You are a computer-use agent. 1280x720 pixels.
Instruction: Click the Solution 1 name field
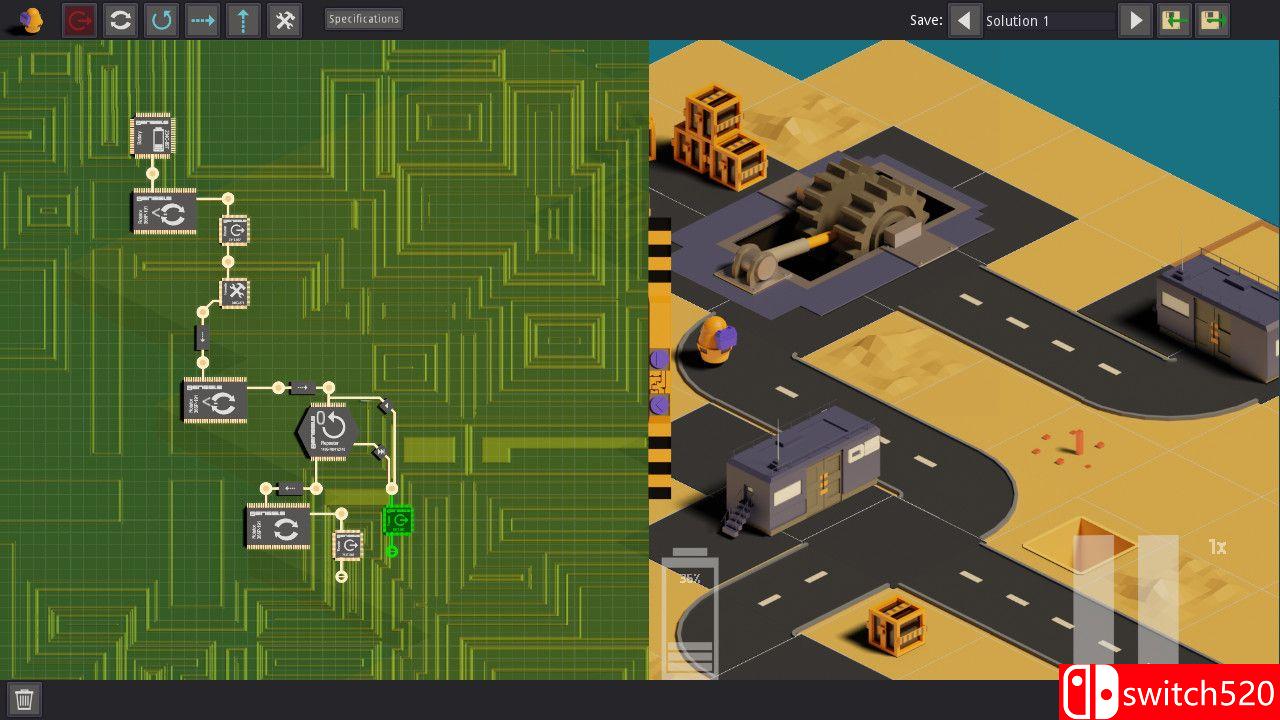click(1048, 21)
